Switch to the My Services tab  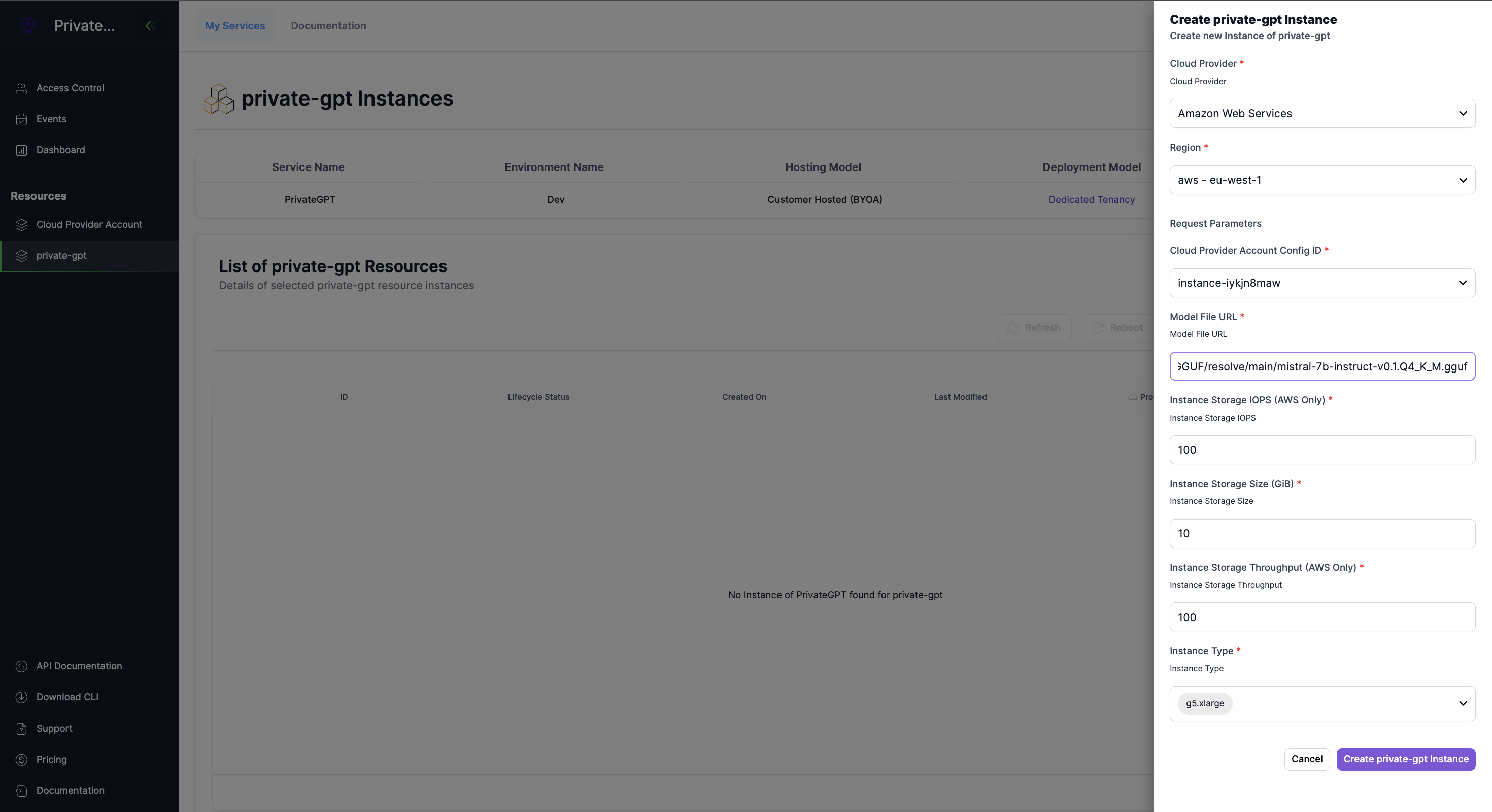(234, 25)
